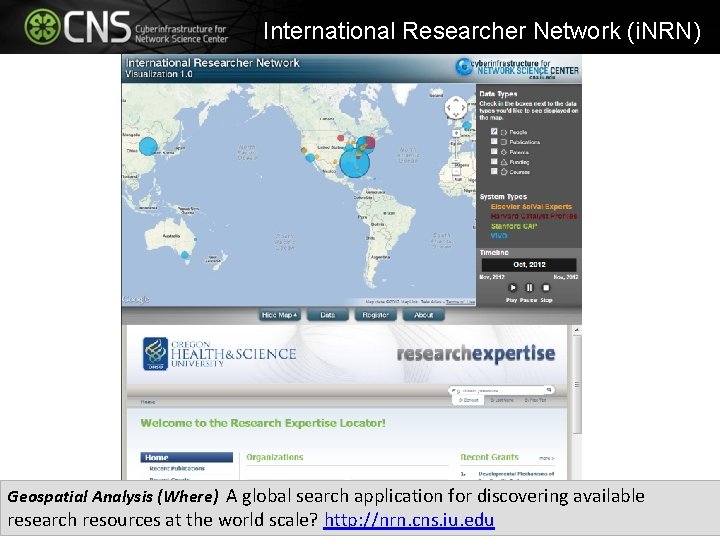Pause the timeline animation

click(529, 288)
